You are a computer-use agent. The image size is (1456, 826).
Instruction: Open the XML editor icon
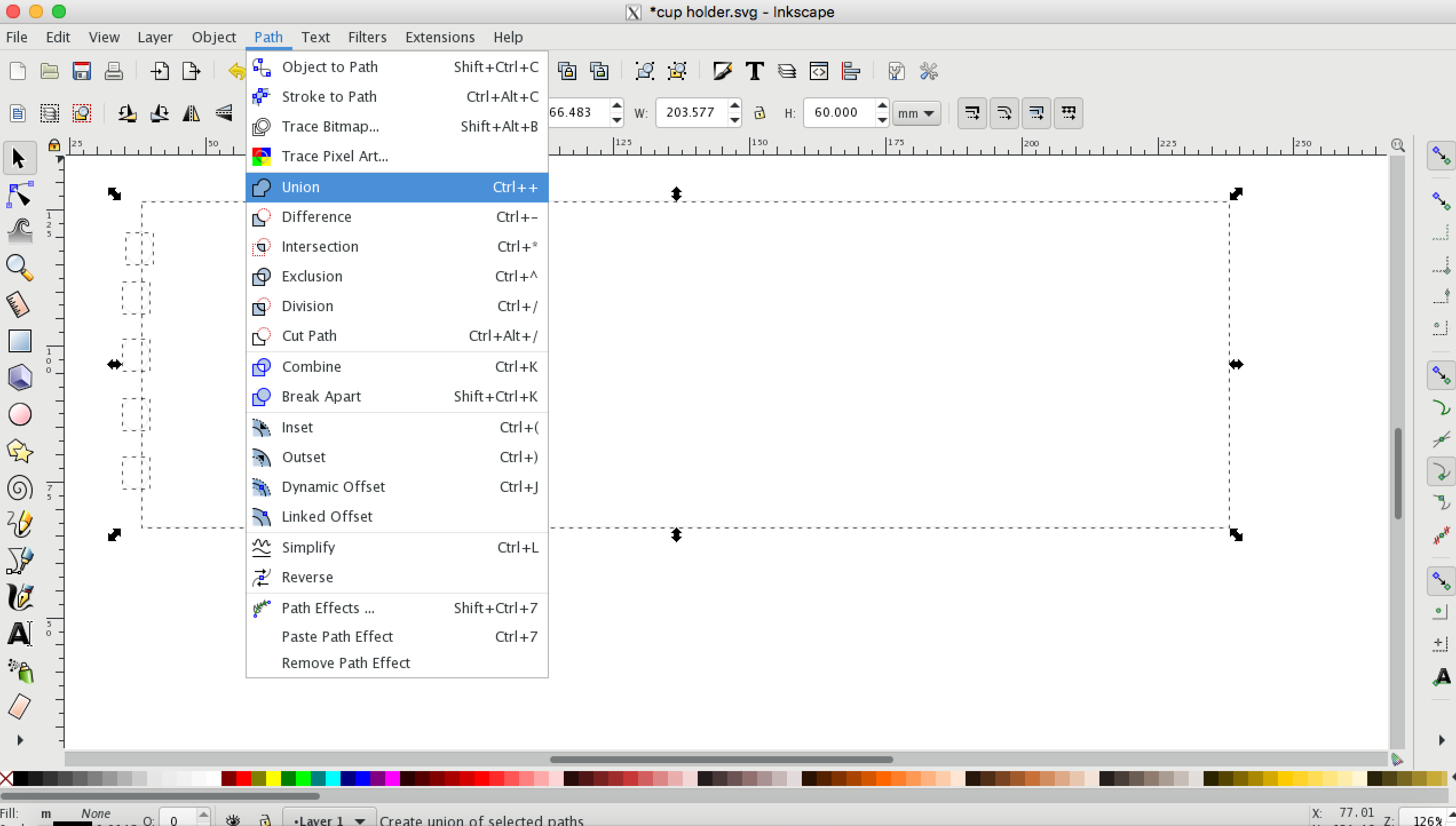pos(819,72)
